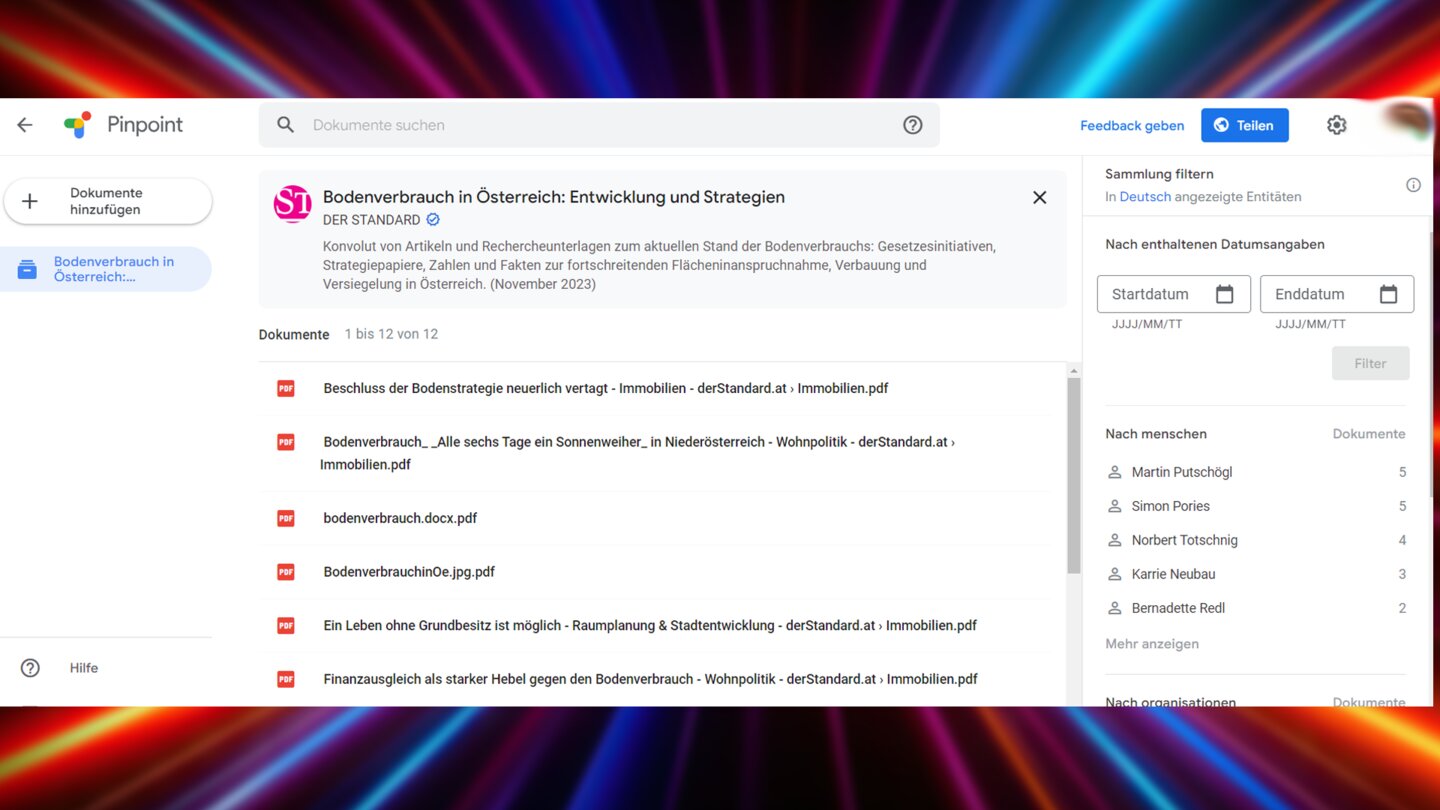Click info icon beside Sammlung filtern
1440x810 pixels.
coord(1413,185)
